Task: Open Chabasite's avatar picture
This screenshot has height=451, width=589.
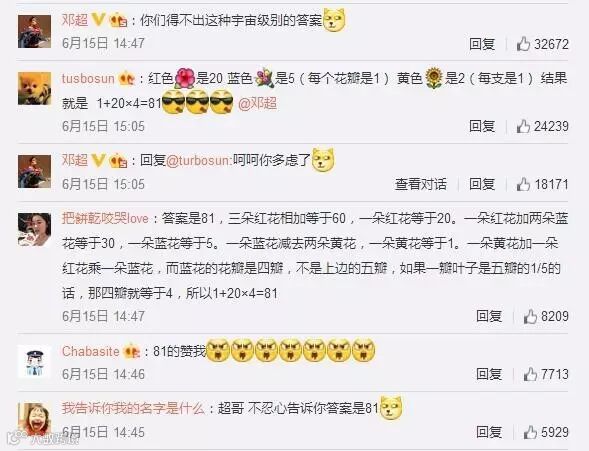Action: pyautogui.click(x=35, y=362)
